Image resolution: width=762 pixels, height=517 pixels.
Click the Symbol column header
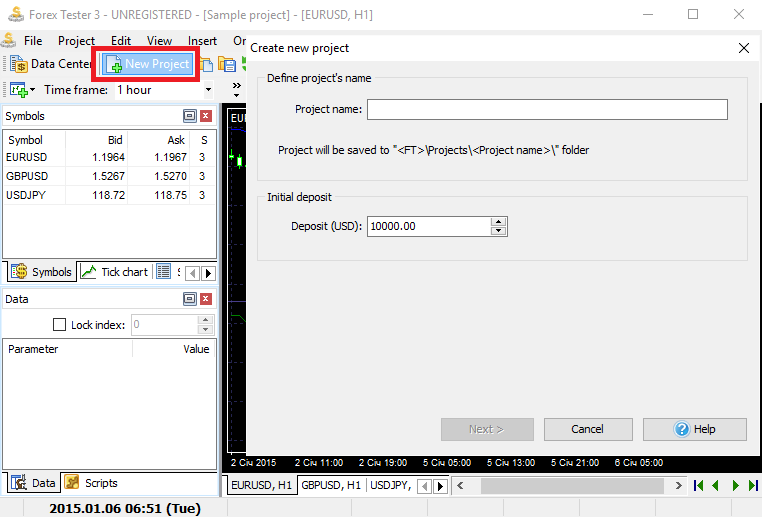tap(34, 140)
